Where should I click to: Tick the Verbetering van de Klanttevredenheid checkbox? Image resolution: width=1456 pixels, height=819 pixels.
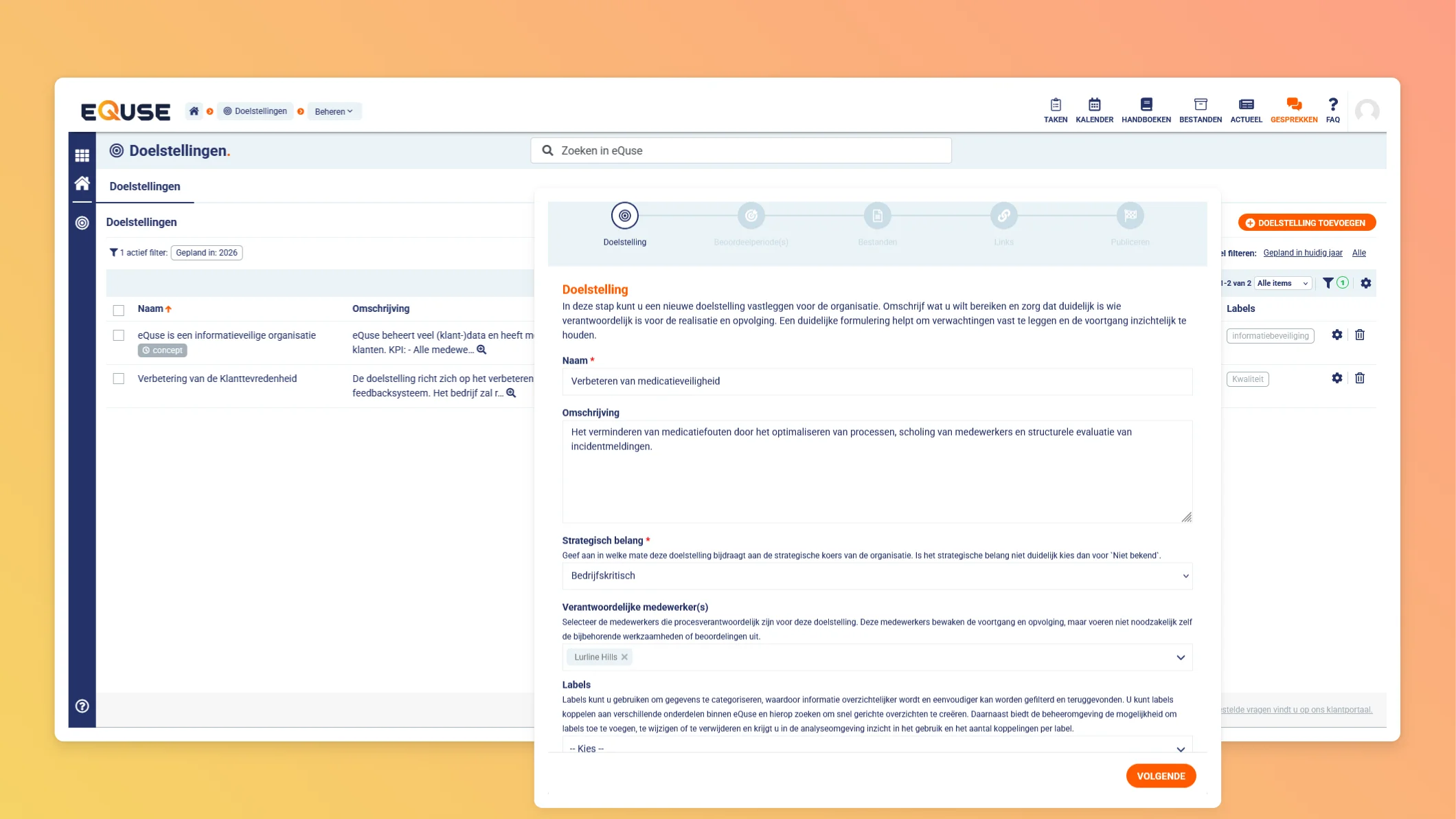pyautogui.click(x=119, y=379)
